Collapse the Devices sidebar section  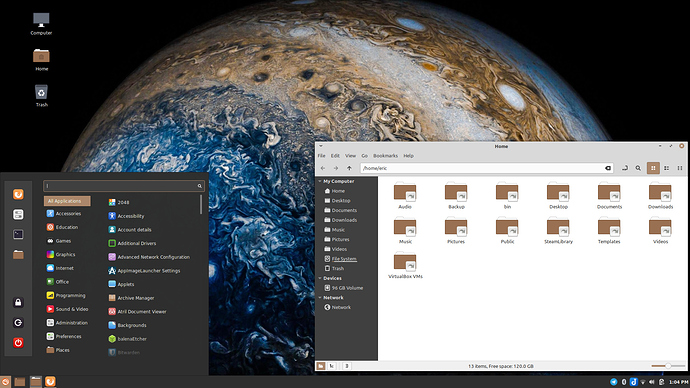point(320,278)
